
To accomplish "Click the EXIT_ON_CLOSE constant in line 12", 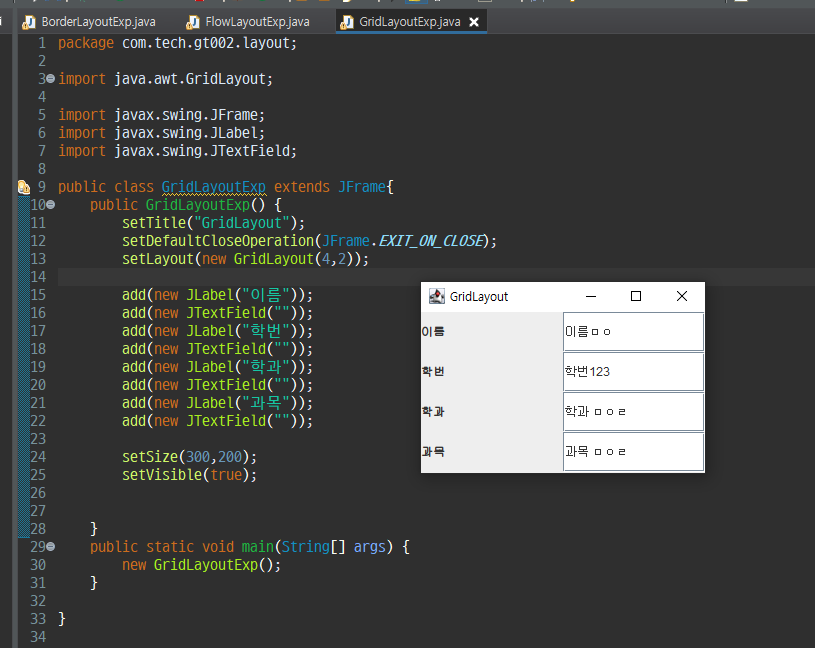I will point(431,241).
